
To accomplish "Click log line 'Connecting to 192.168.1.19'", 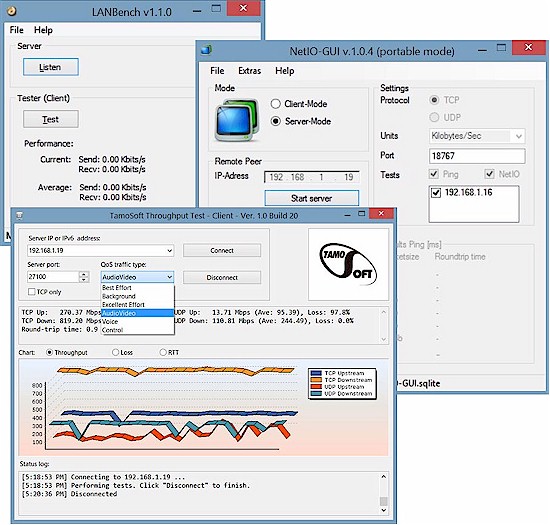I will (102, 477).
